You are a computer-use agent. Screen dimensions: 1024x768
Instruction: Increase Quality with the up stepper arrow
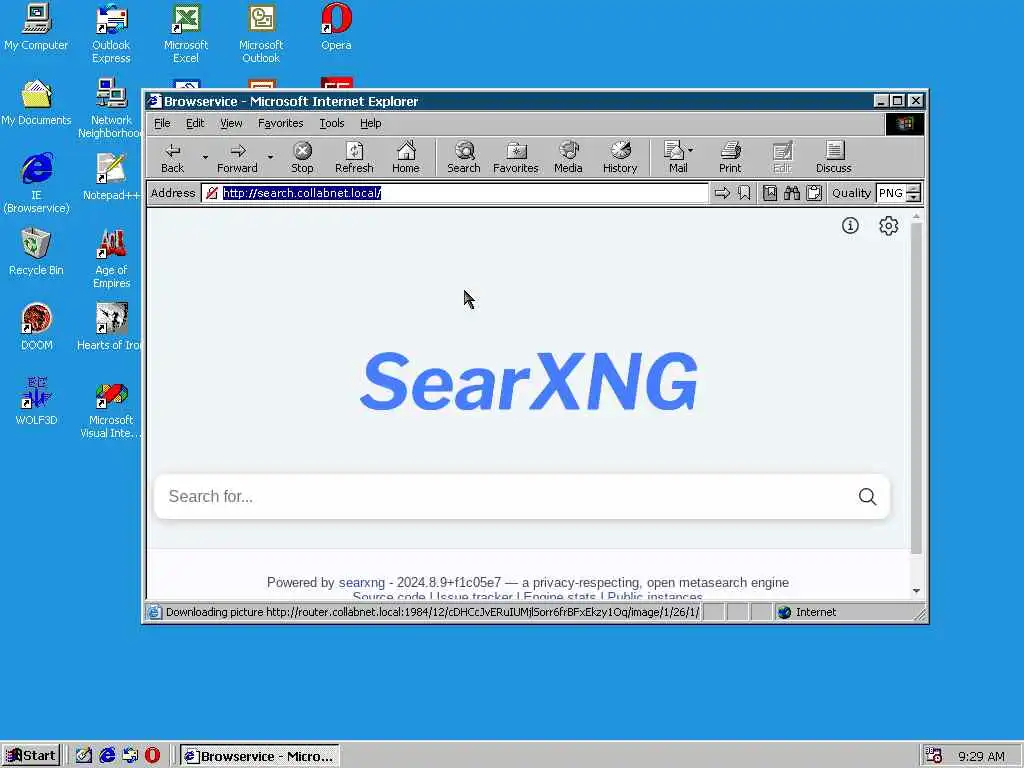pos(914,189)
